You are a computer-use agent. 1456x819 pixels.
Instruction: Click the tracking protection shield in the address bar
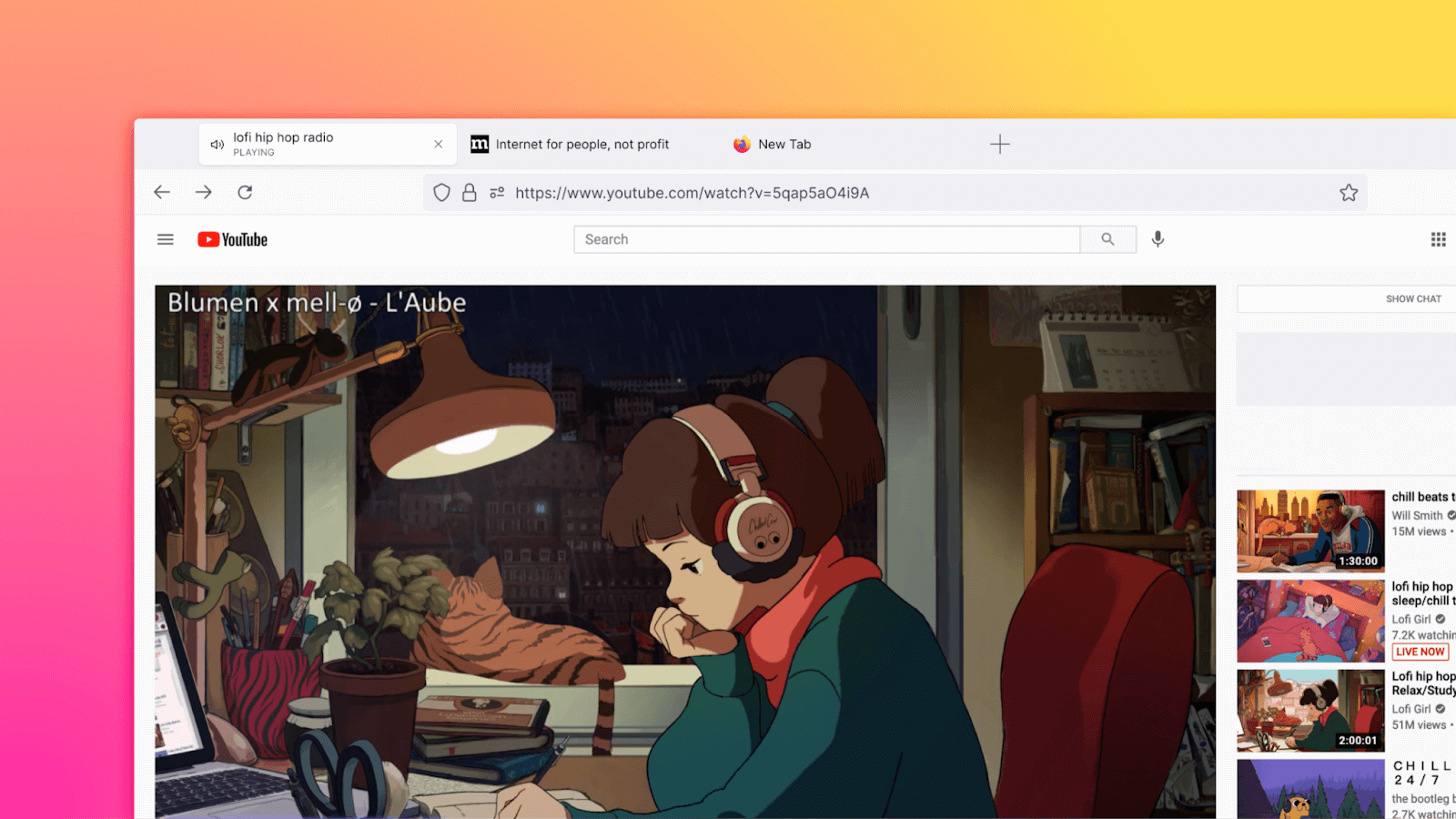(441, 192)
